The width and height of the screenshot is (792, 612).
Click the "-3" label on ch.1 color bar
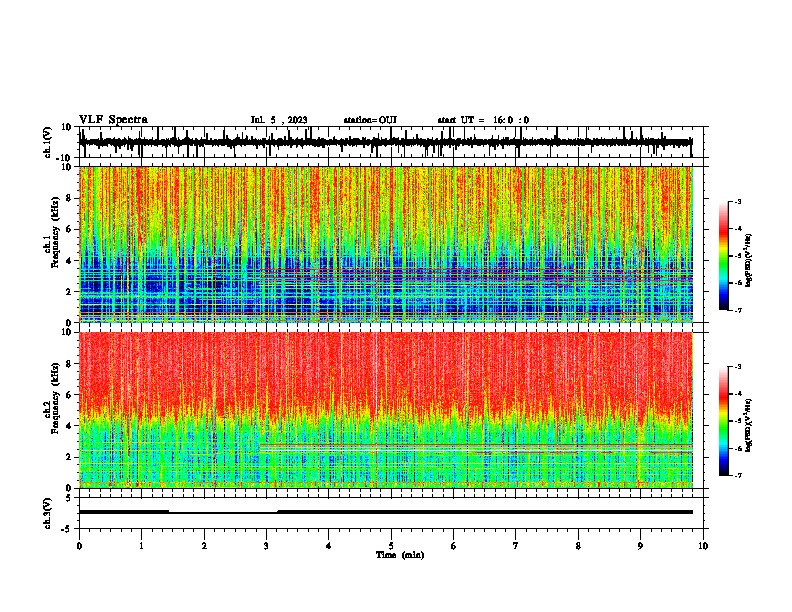(x=738, y=202)
